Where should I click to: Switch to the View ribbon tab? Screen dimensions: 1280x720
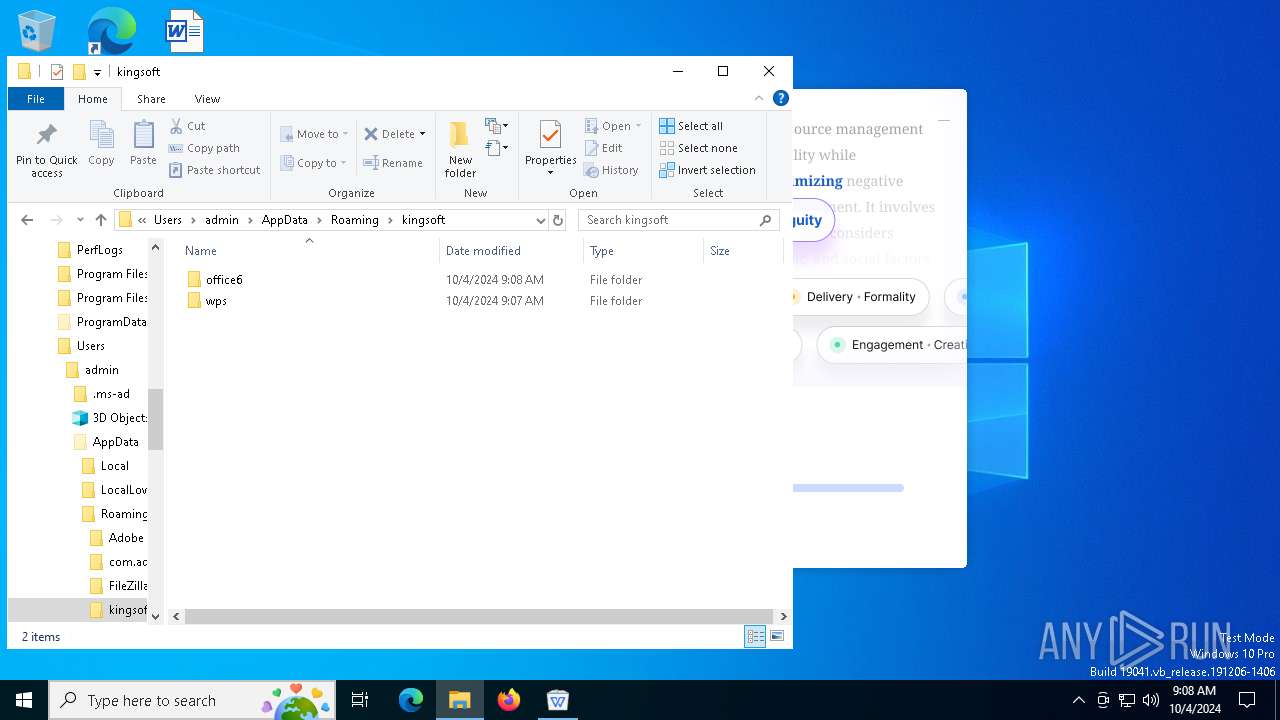(207, 99)
